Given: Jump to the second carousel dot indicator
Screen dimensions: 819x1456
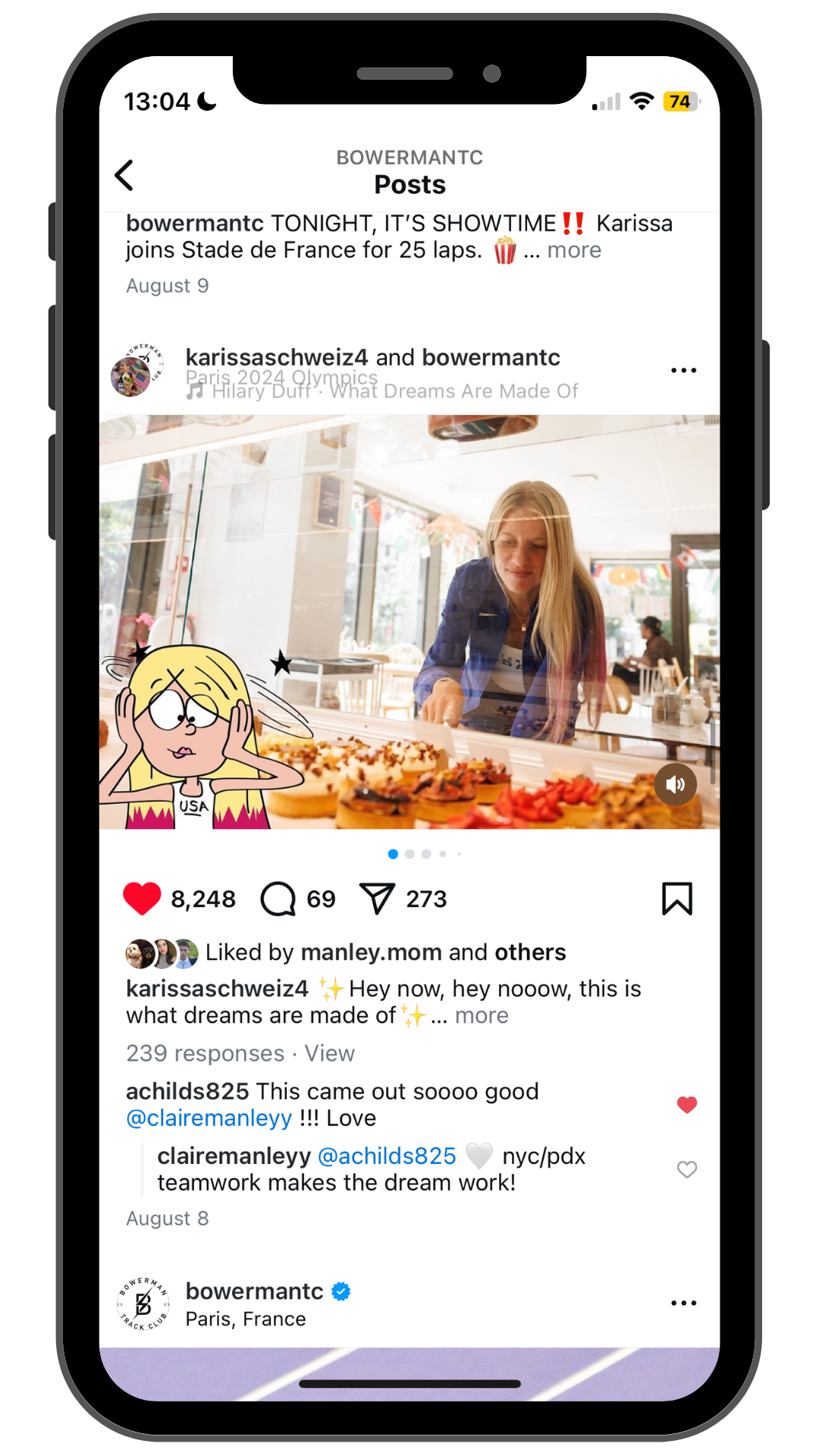Looking at the screenshot, I should 409,854.
